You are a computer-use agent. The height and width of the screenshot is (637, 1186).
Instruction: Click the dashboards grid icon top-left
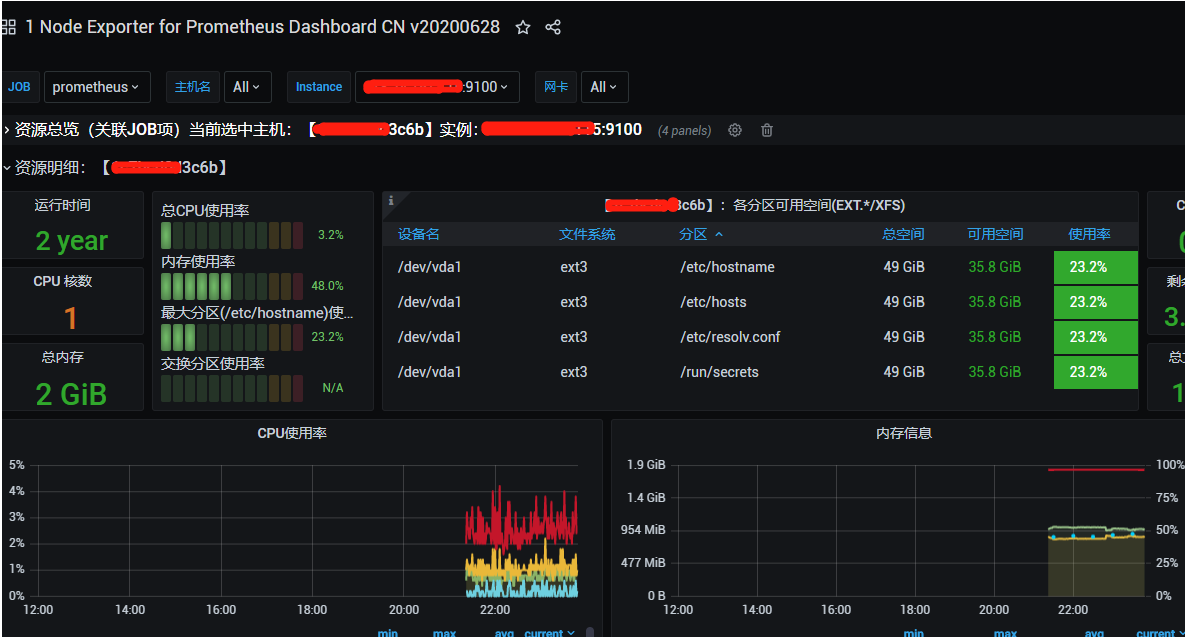point(10,27)
